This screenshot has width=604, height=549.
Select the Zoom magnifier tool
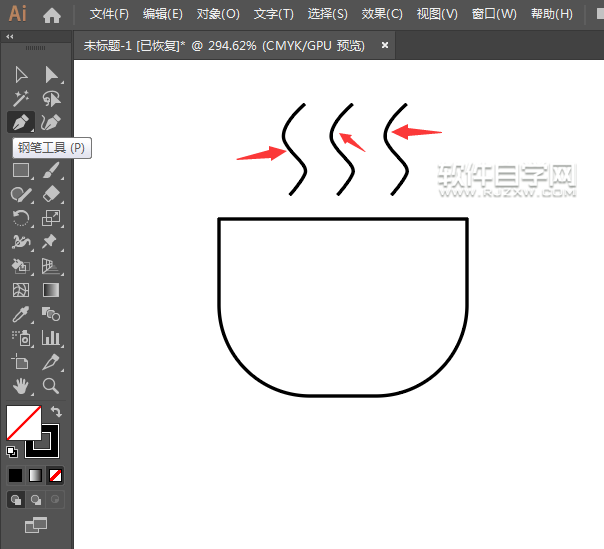[50, 386]
